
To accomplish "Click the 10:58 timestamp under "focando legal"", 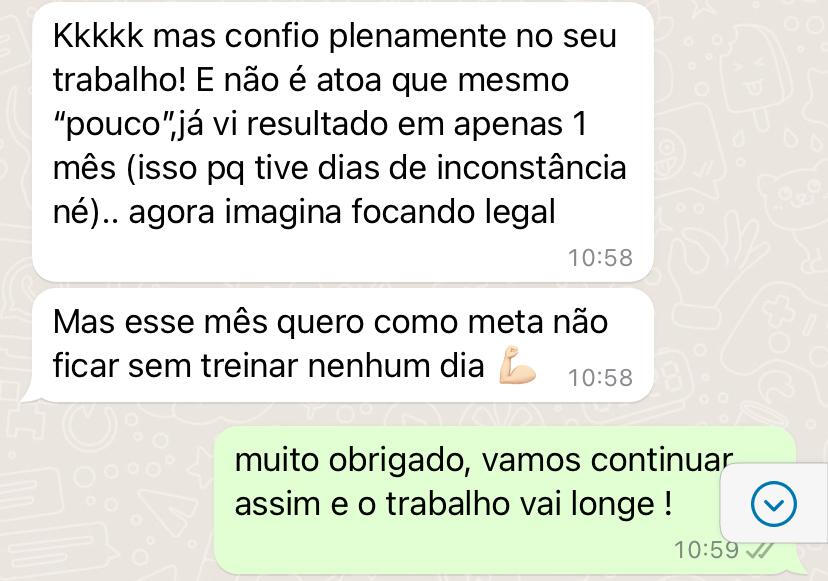I will point(600,258).
